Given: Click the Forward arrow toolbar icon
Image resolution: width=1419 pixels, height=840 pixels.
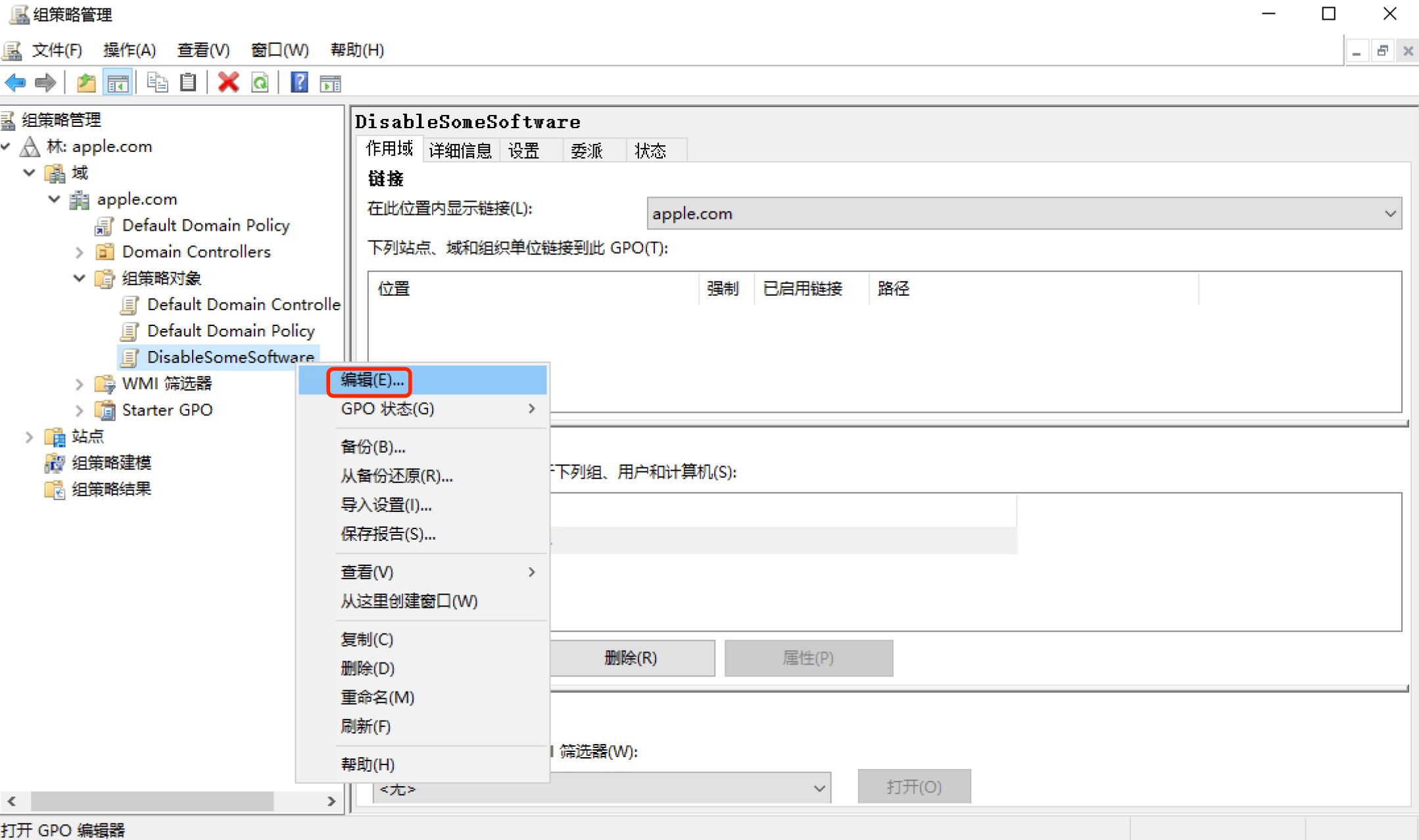Looking at the screenshot, I should [x=45, y=83].
